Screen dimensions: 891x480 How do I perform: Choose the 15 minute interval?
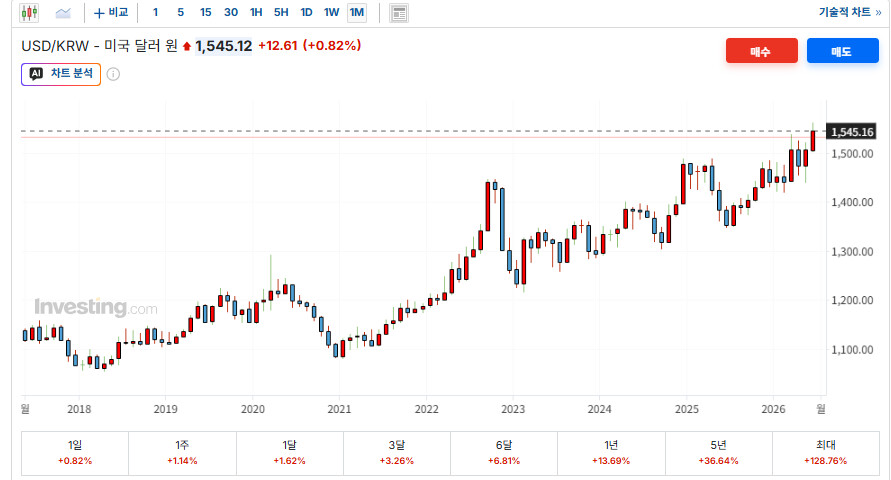click(x=206, y=12)
